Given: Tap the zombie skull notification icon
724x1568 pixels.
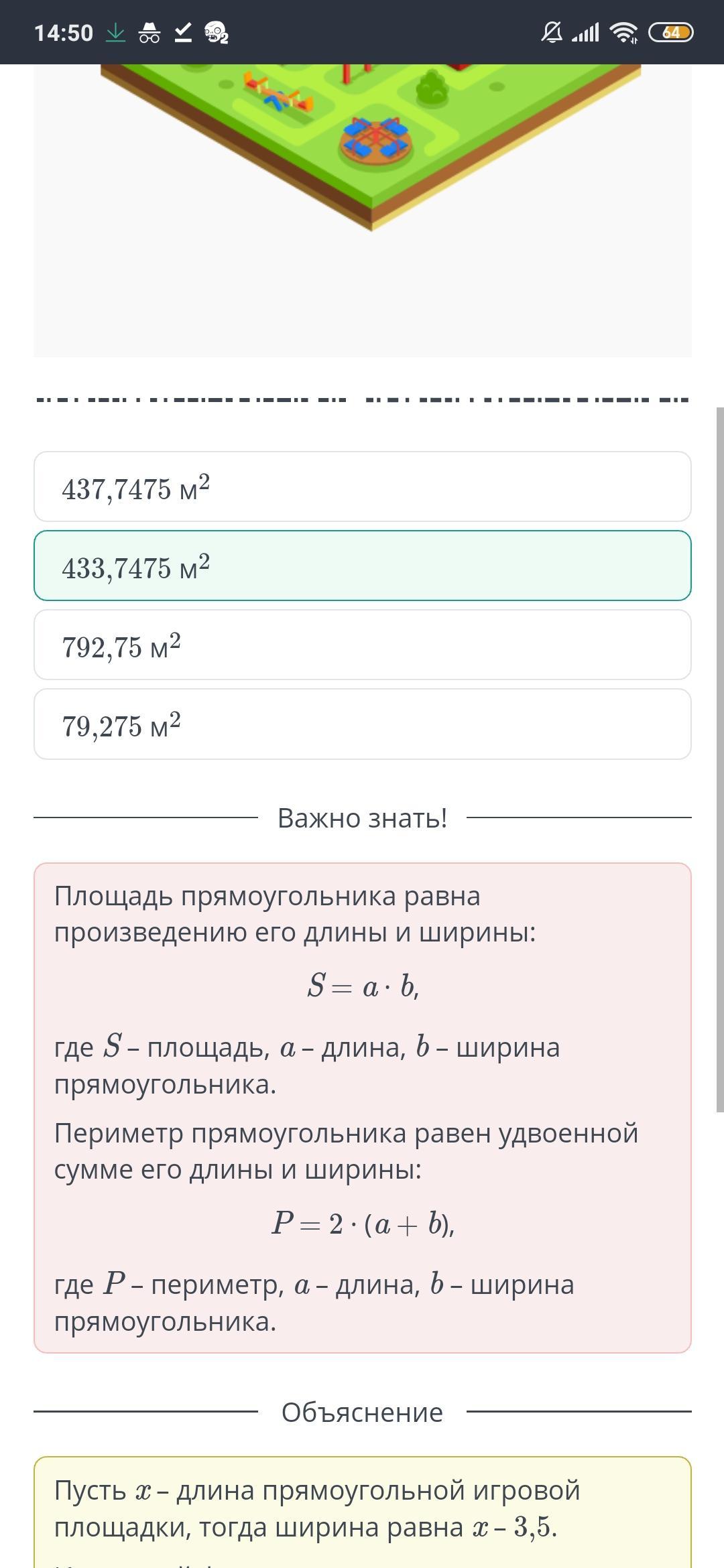Looking at the screenshot, I should pyautogui.click(x=216, y=32).
